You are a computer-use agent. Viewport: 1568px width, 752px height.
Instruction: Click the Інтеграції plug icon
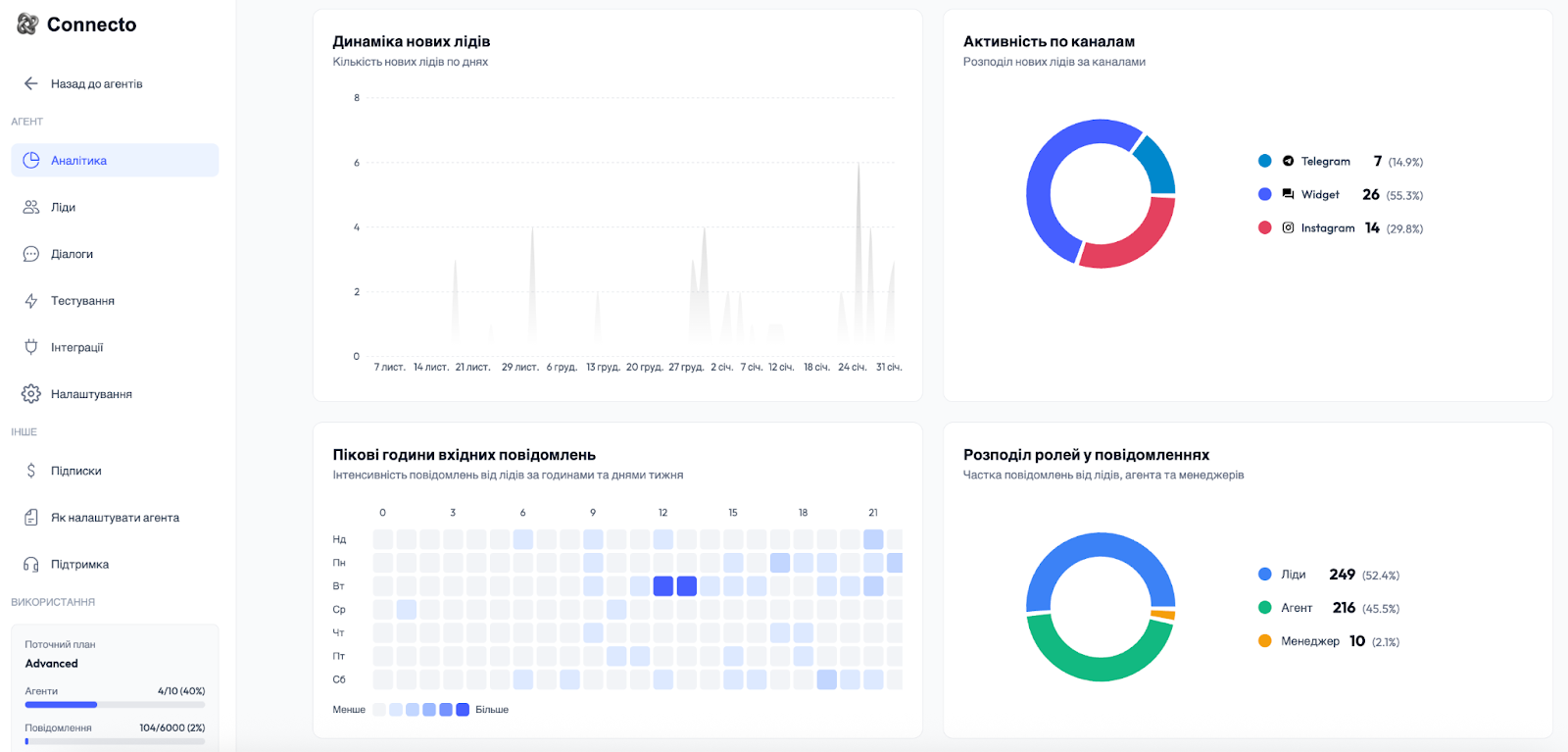(x=31, y=347)
